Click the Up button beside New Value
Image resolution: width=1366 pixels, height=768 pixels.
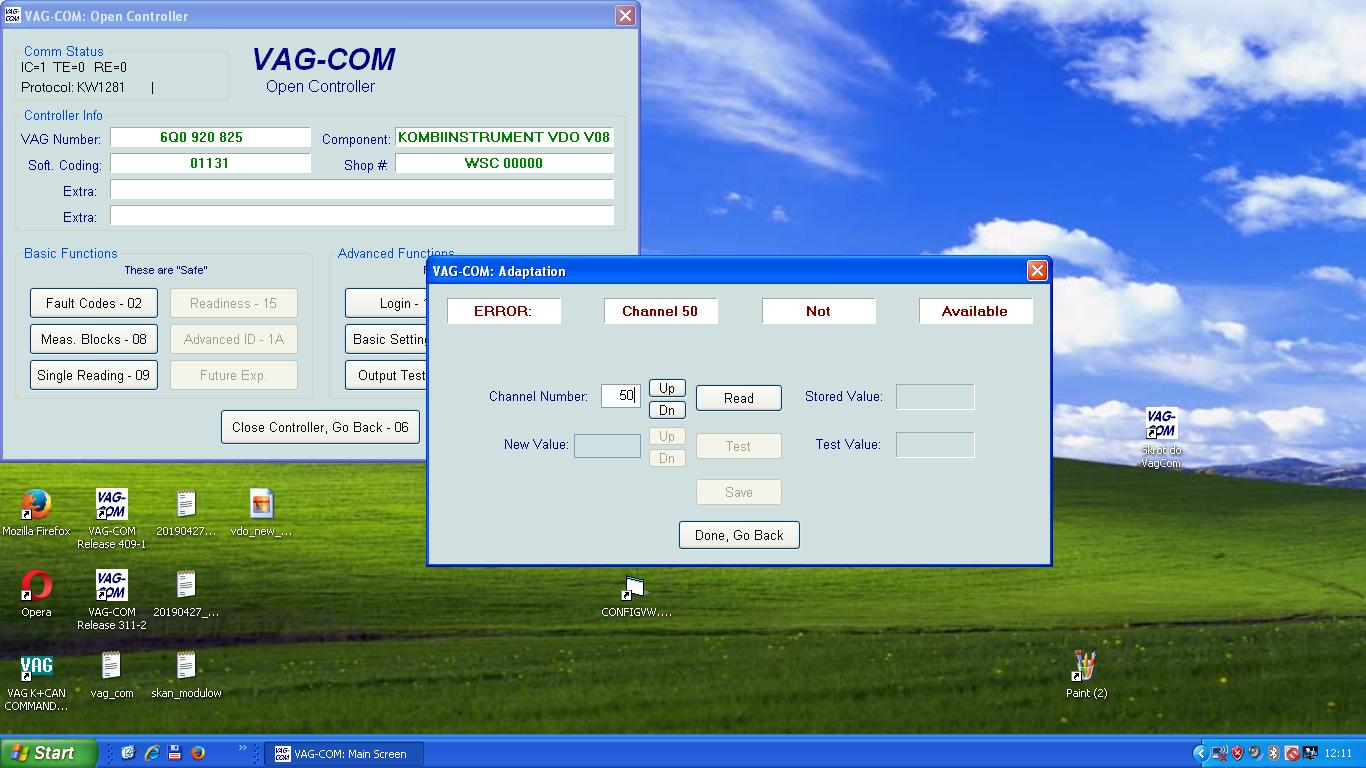pos(667,436)
